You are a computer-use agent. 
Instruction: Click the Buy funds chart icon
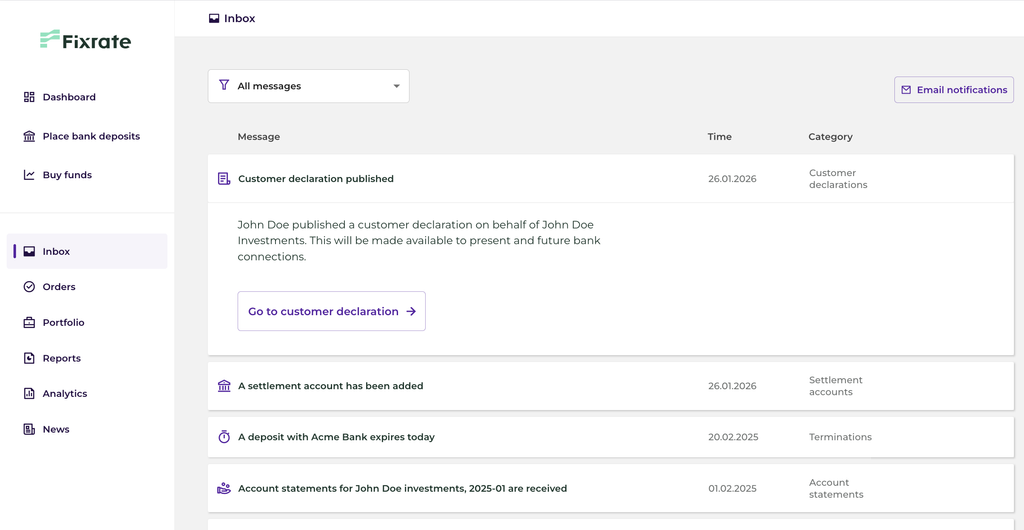click(29, 175)
